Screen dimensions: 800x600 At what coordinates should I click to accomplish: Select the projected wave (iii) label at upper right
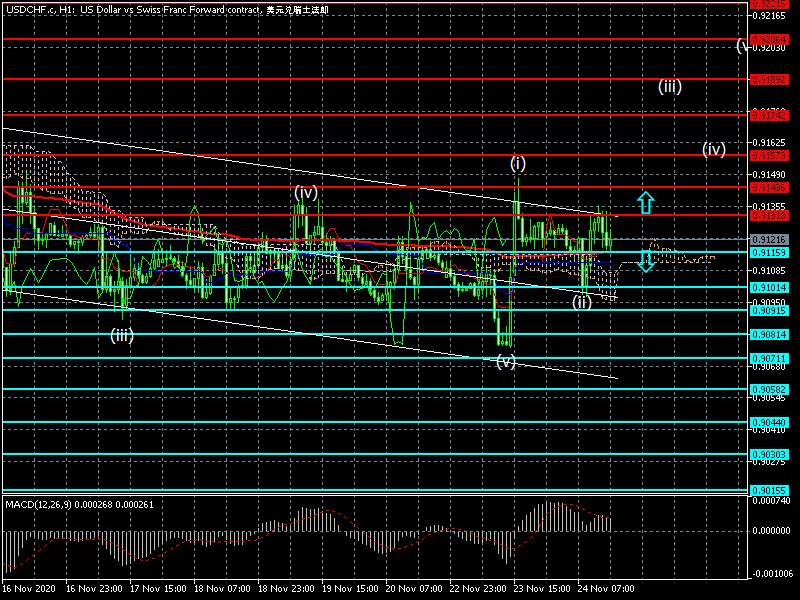[670, 86]
